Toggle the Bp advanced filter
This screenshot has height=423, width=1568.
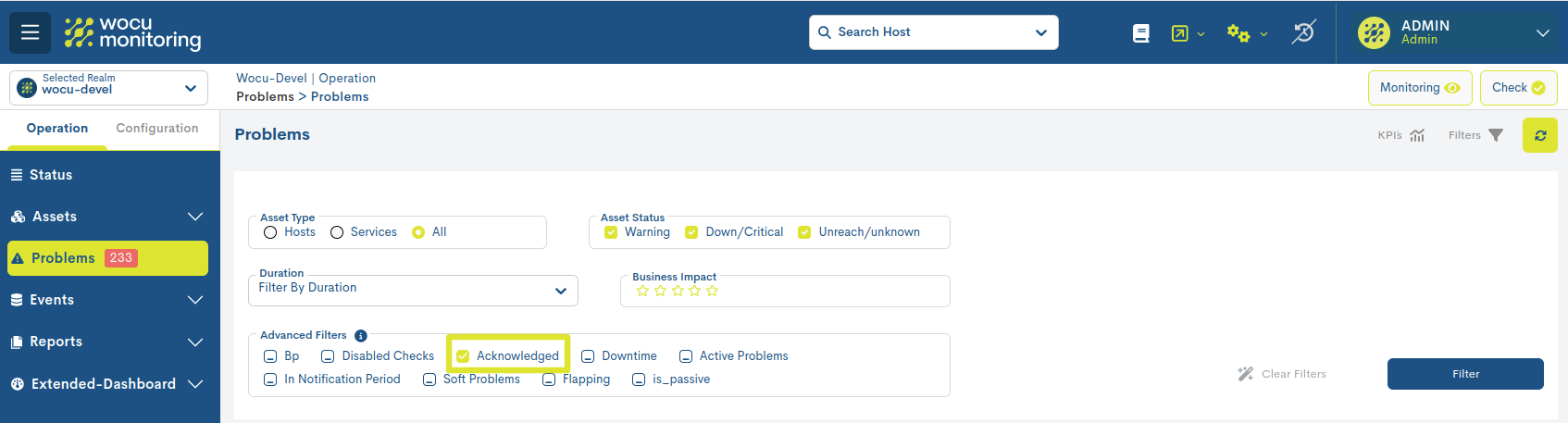pyautogui.click(x=270, y=356)
